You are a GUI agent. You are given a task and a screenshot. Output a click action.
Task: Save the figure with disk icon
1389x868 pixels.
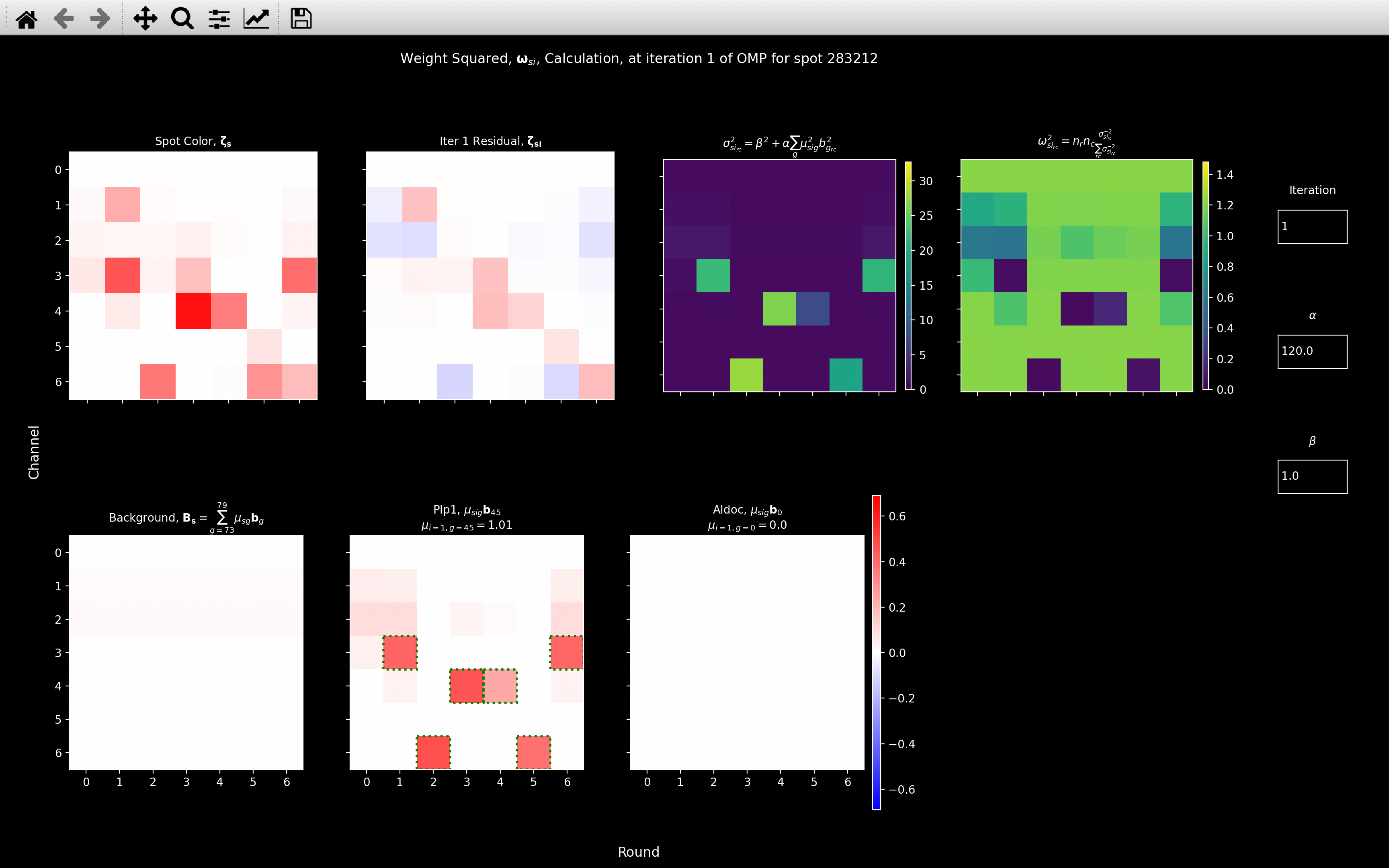click(301, 19)
